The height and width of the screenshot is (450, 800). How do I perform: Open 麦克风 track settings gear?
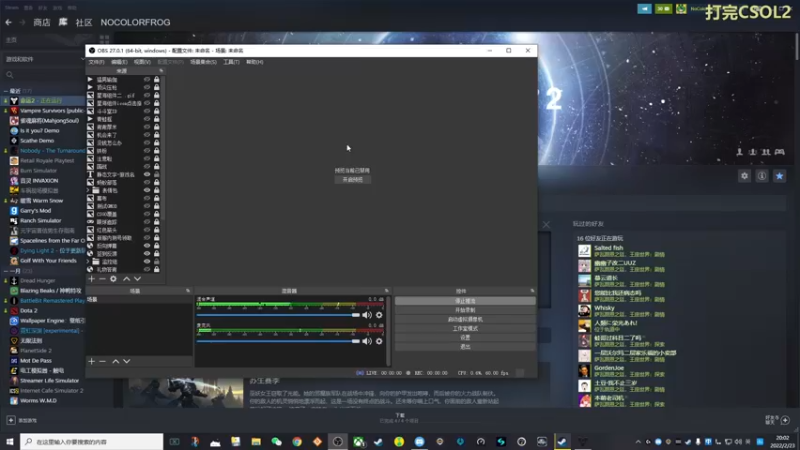379,341
